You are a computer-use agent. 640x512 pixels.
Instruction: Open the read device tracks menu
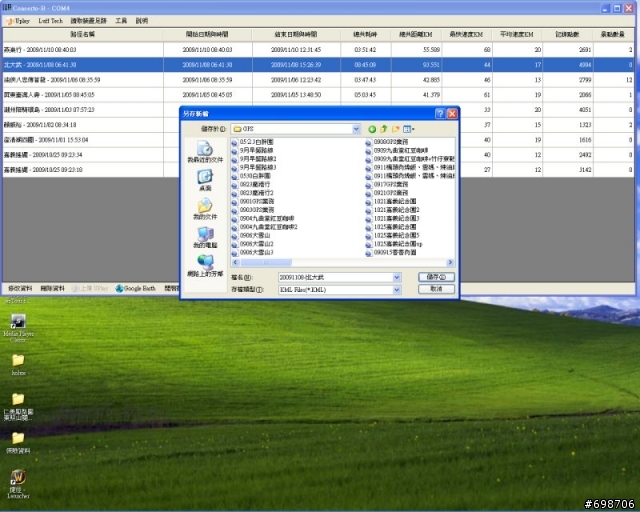coord(89,21)
